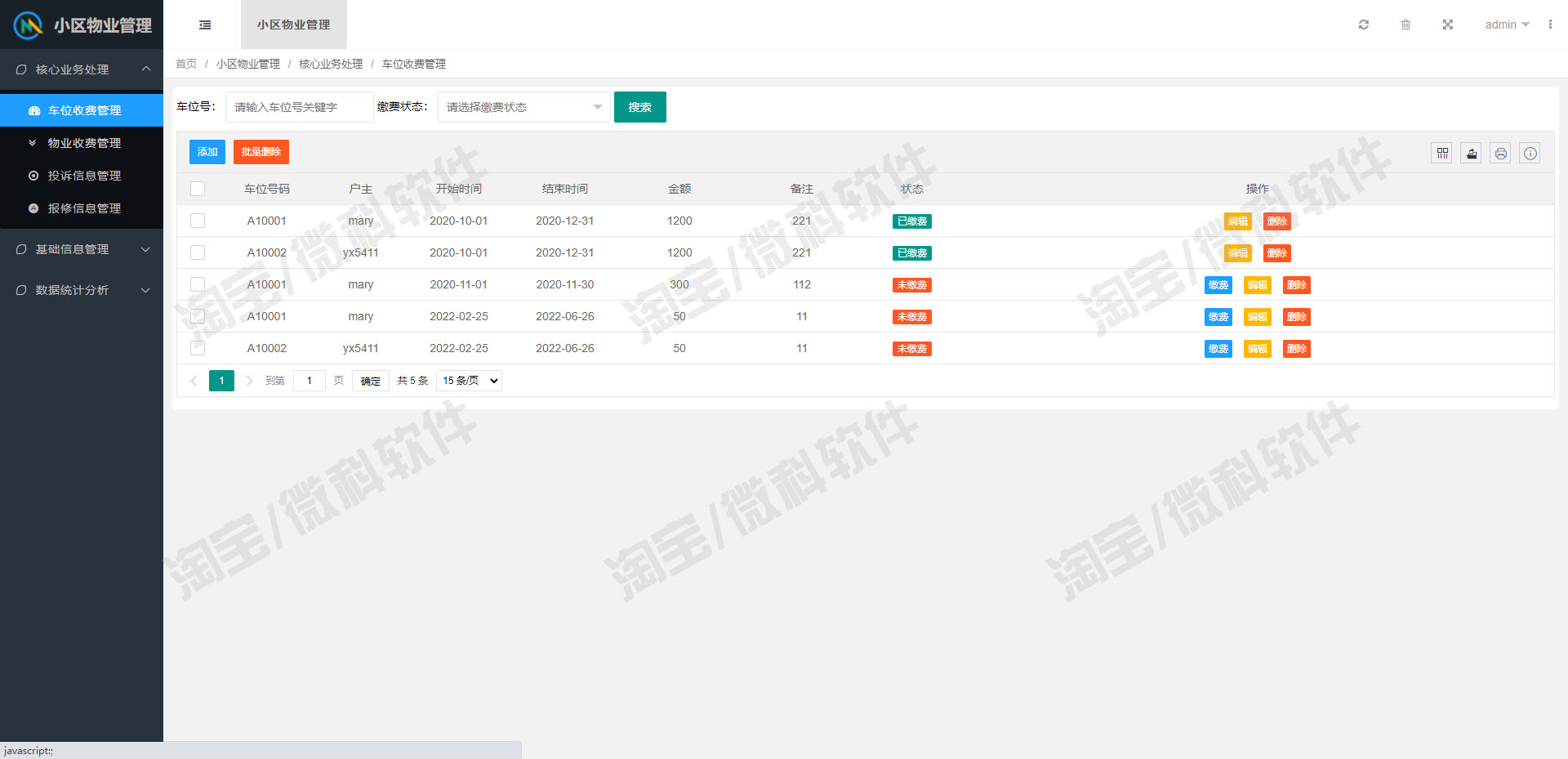Click the 状态 column header
Viewport: 1568px width, 759px height.
(x=912, y=189)
